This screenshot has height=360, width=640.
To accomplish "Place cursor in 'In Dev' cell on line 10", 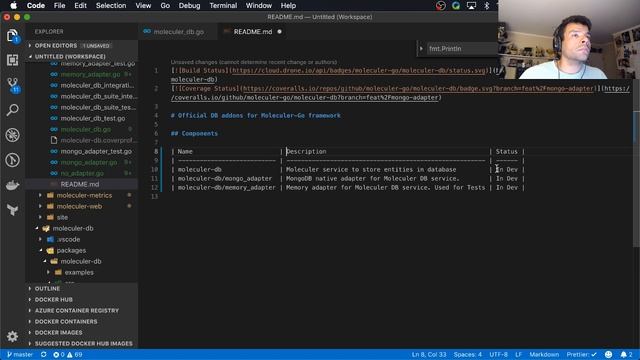I will coord(507,169).
